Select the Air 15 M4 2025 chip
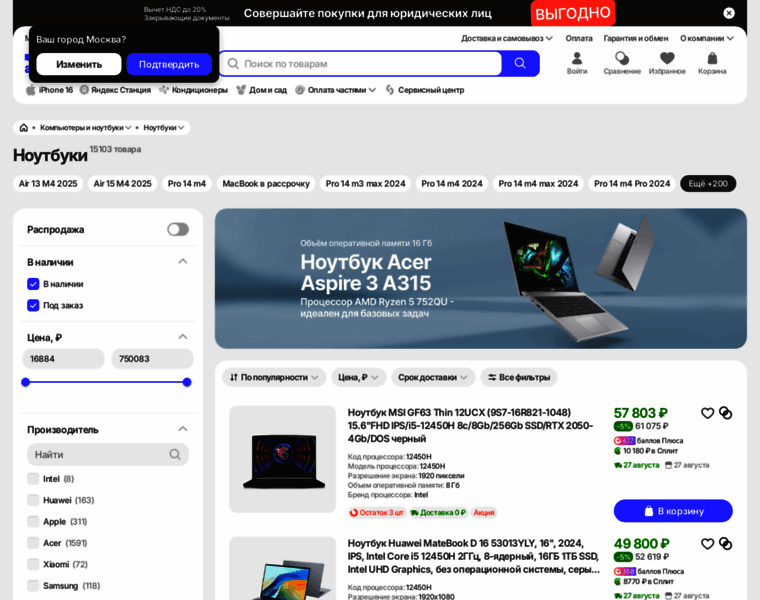Image resolution: width=760 pixels, height=600 pixels. (123, 184)
